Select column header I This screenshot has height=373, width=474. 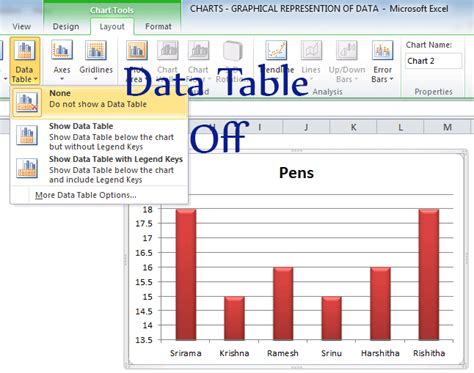pyautogui.click(x=259, y=127)
